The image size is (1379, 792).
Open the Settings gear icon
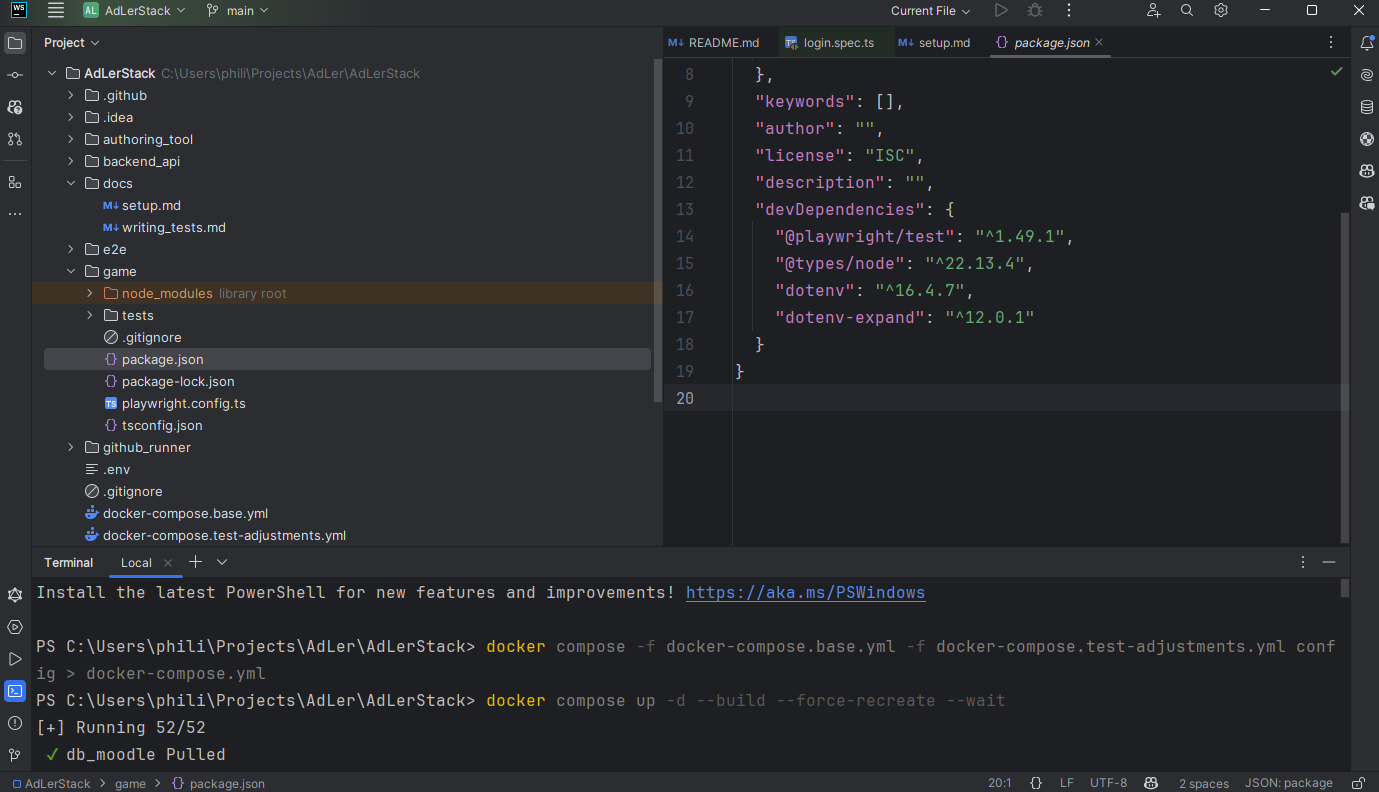click(x=1220, y=10)
